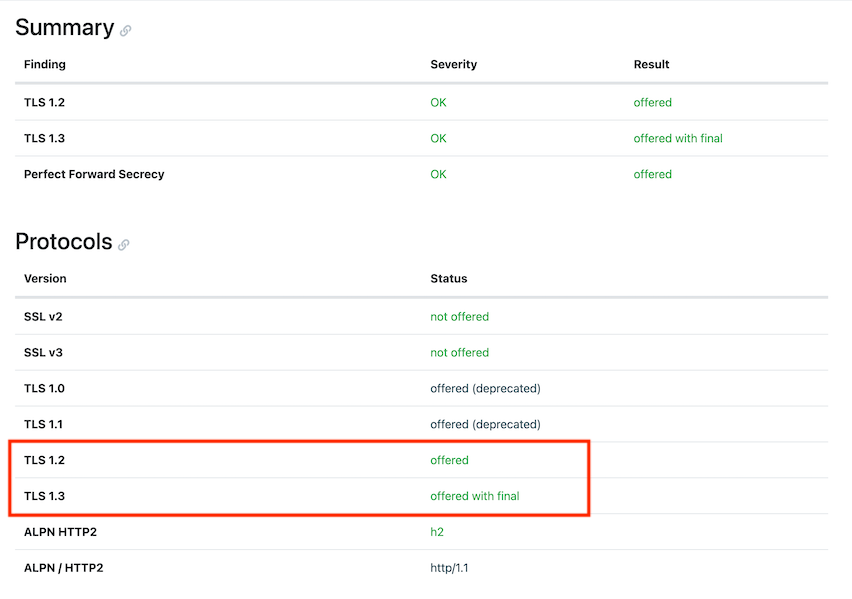
Task: Select TLS 1.3 in the Protocols table
Action: [45, 496]
